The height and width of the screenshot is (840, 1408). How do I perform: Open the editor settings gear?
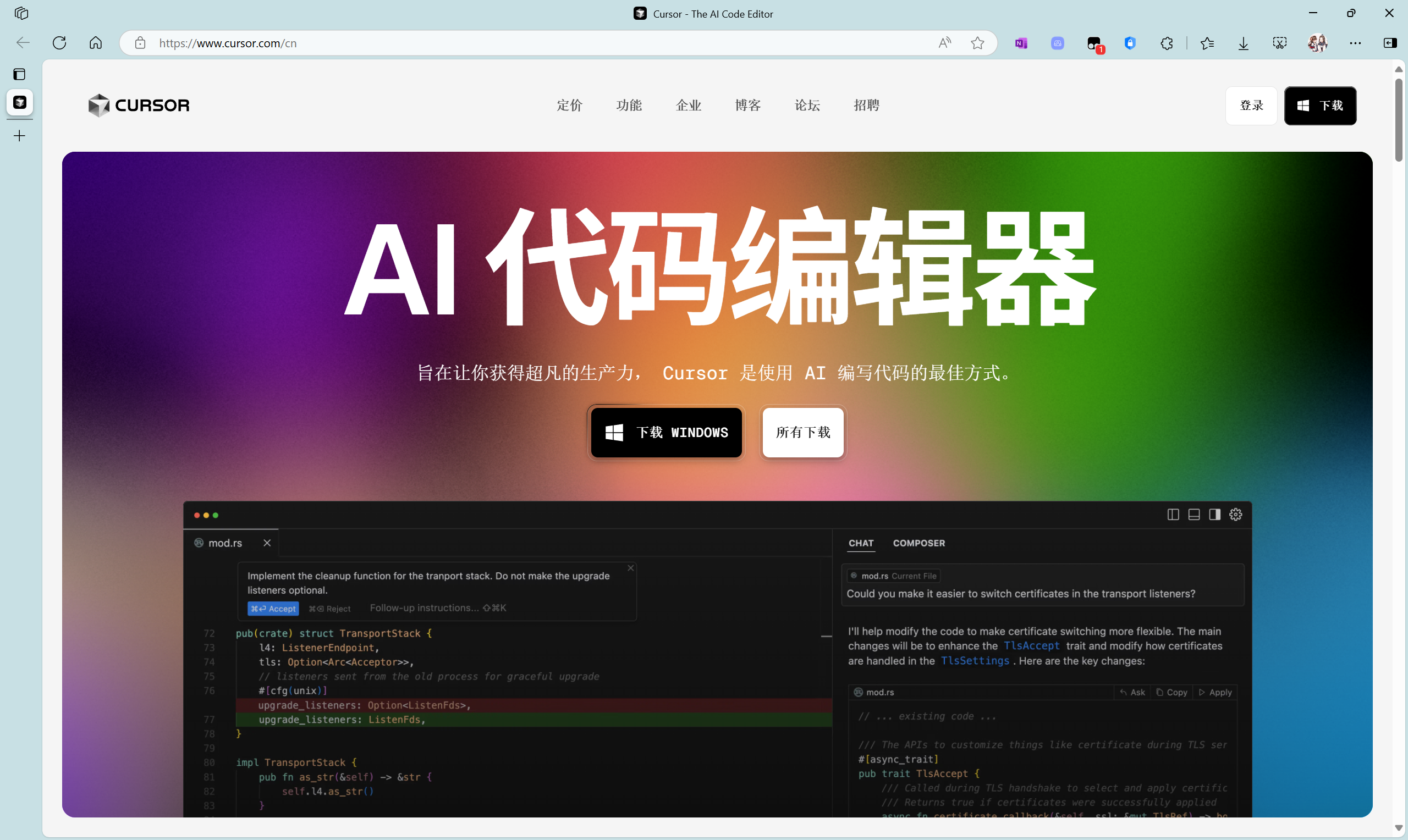pos(1235,515)
